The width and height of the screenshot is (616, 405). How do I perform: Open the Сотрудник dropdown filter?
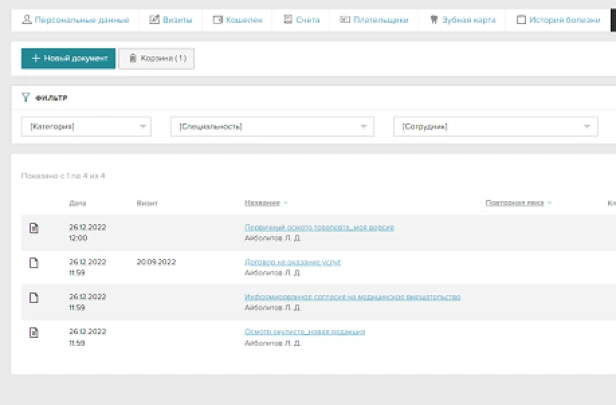[496, 127]
